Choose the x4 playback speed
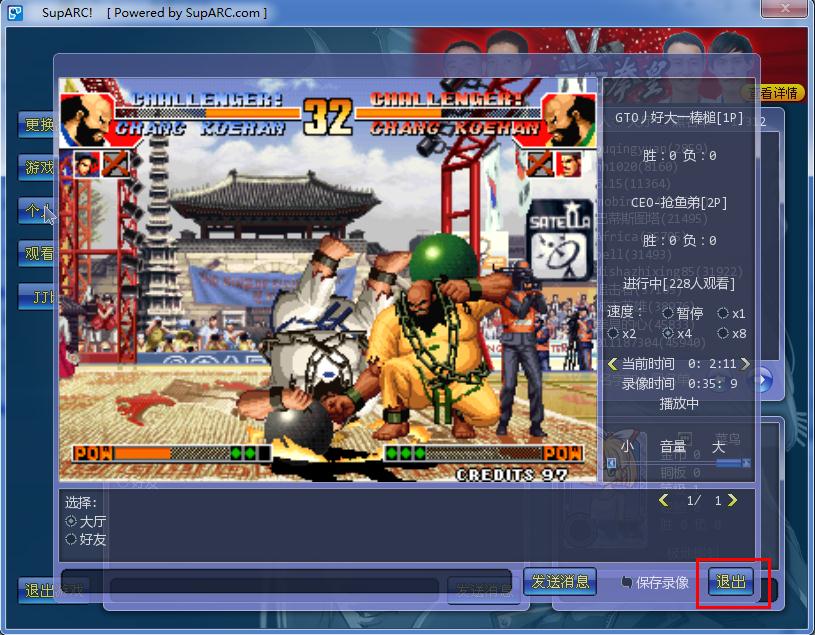The image size is (815, 635). [668, 333]
